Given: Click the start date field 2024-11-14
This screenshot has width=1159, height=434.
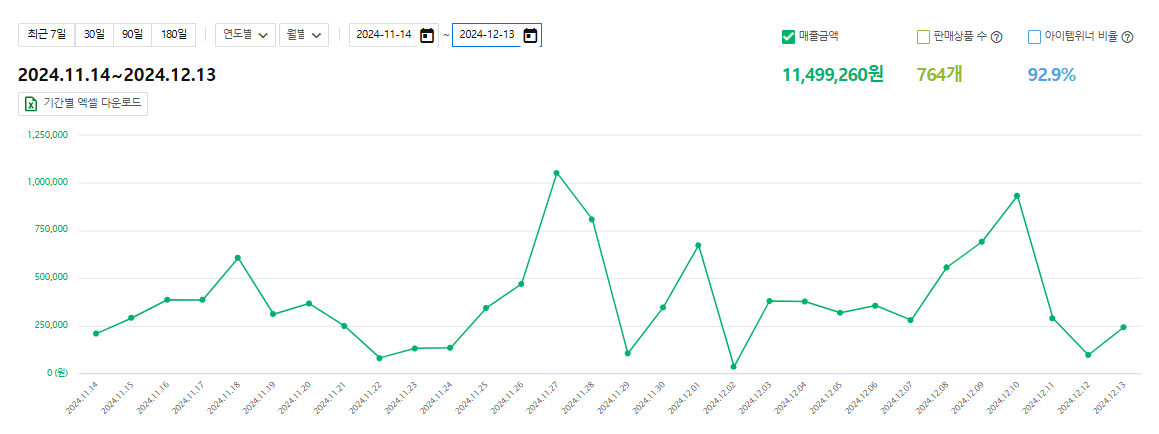Looking at the screenshot, I should point(384,35).
